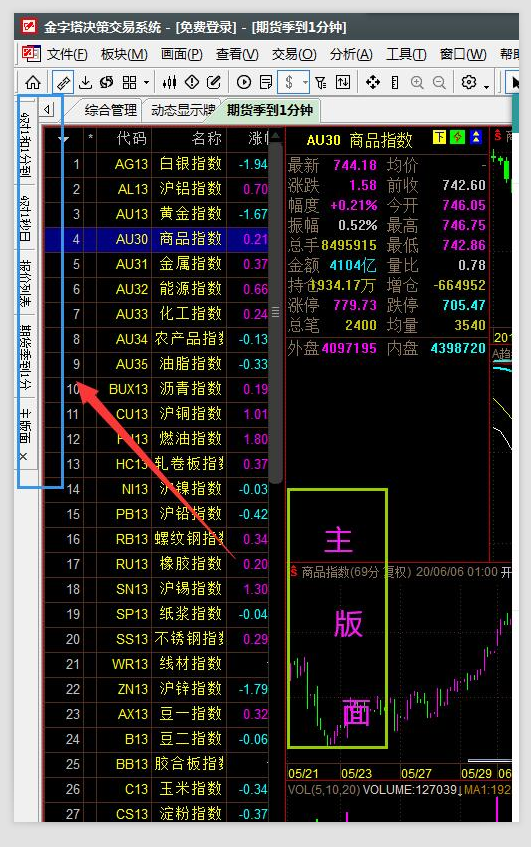Select the ZN13 沪锌指数 row
Screen dimensions: 531x847
[x=157, y=689]
